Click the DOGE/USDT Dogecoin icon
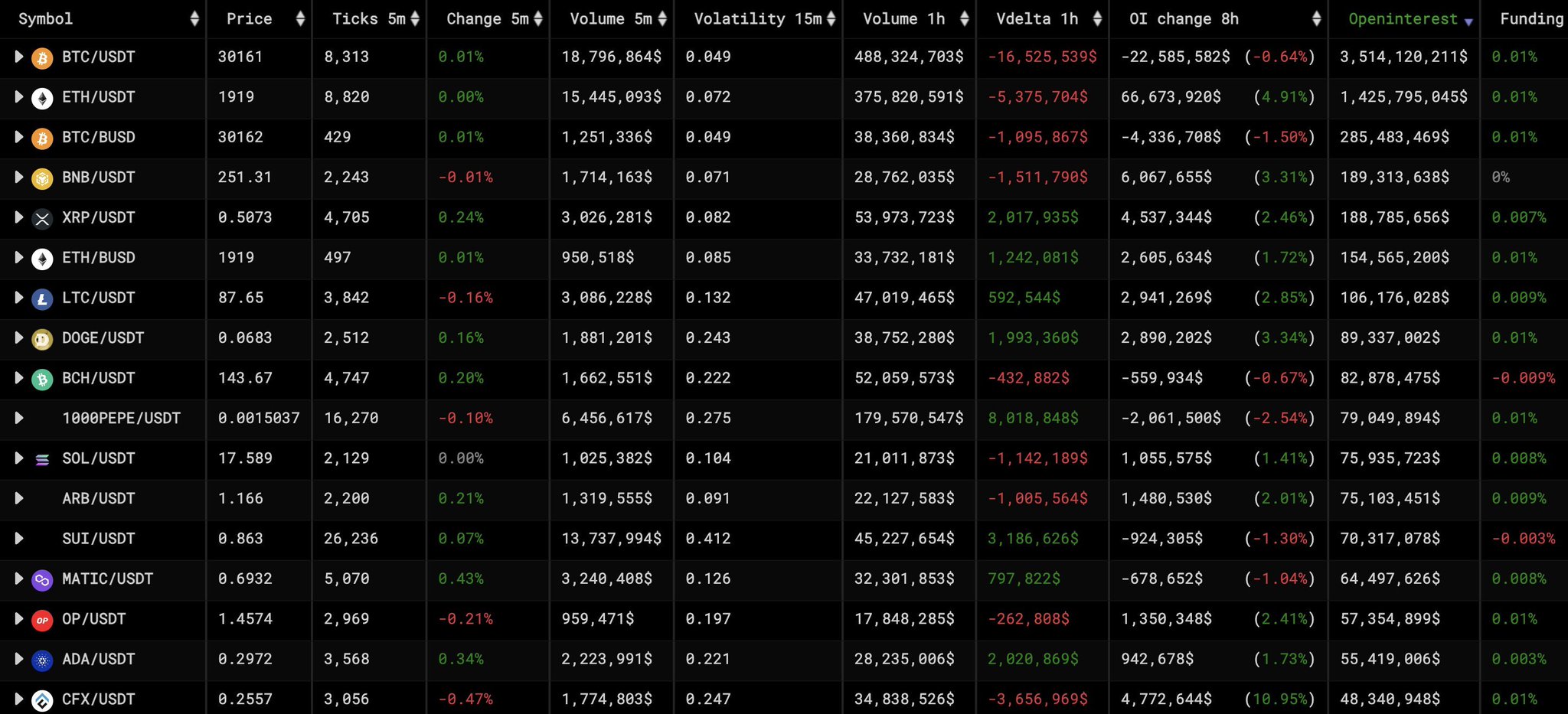Image resolution: width=1568 pixels, height=714 pixels. (42, 339)
